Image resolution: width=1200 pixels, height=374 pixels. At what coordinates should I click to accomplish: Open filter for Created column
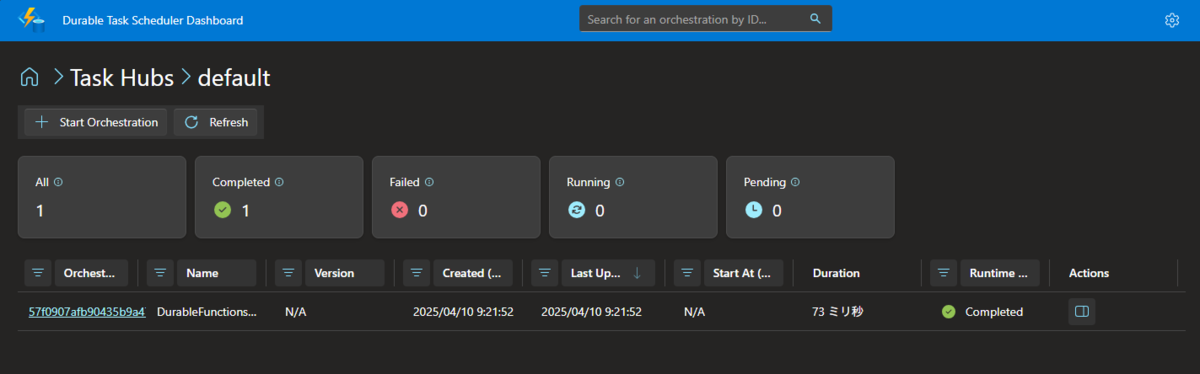(417, 273)
